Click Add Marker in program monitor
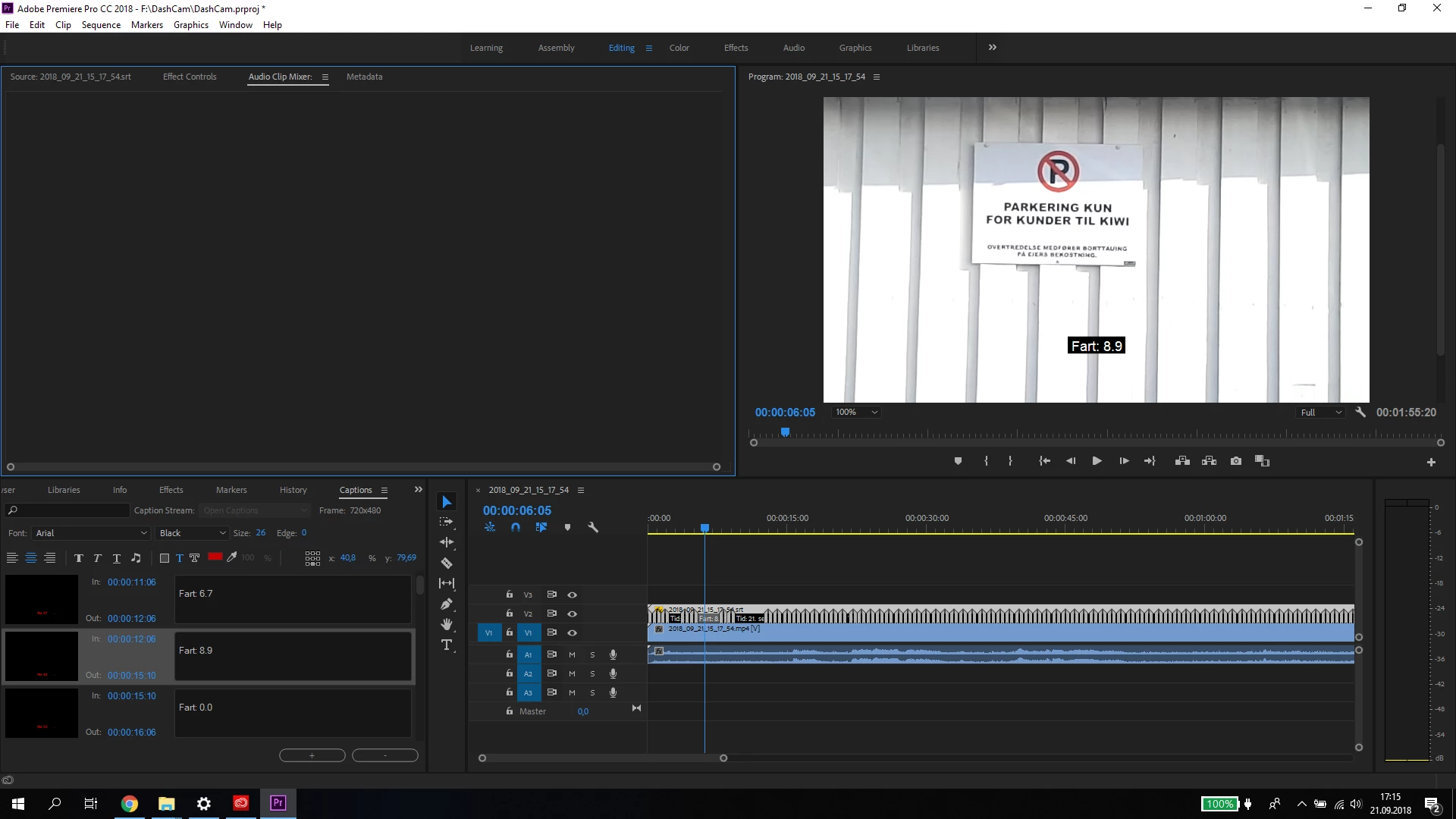Screen dimensions: 1456x819 click(x=958, y=461)
